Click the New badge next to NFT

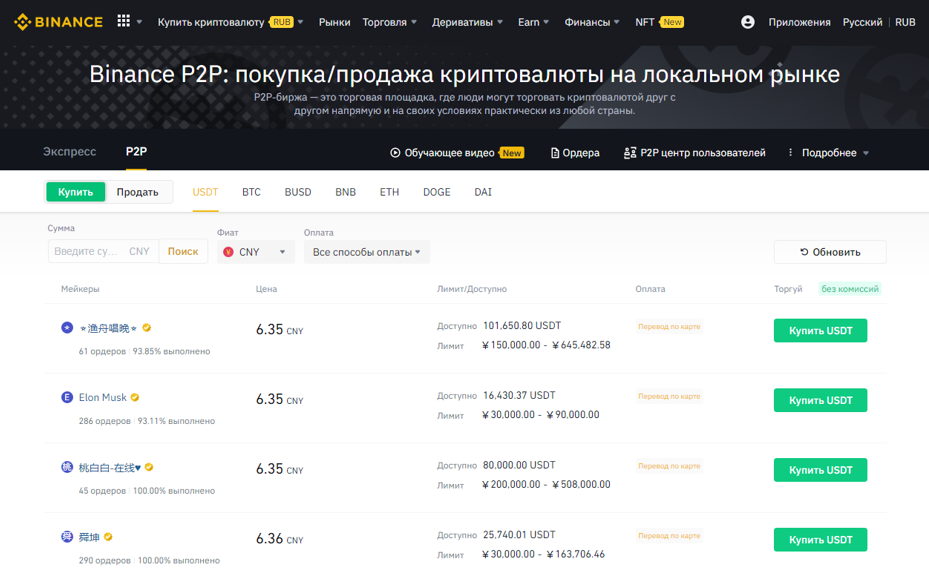[671, 22]
